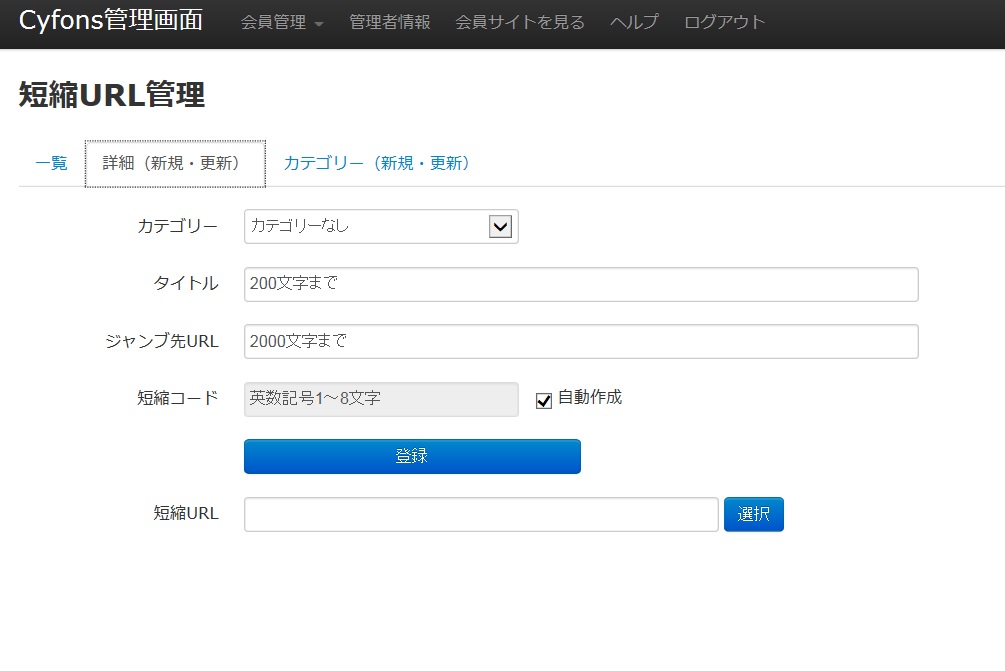Click the 短縮URL output text field
This screenshot has height=671, width=1005.
click(x=480, y=514)
